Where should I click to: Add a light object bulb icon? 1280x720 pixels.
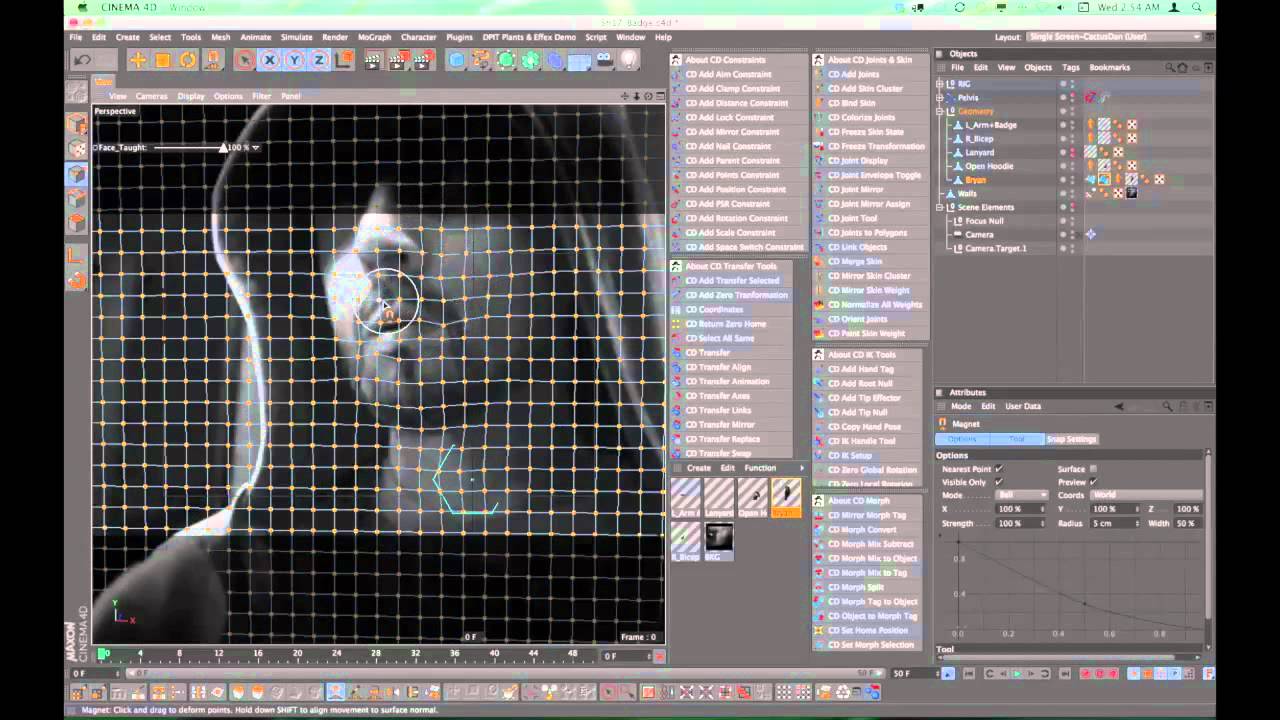pos(629,61)
